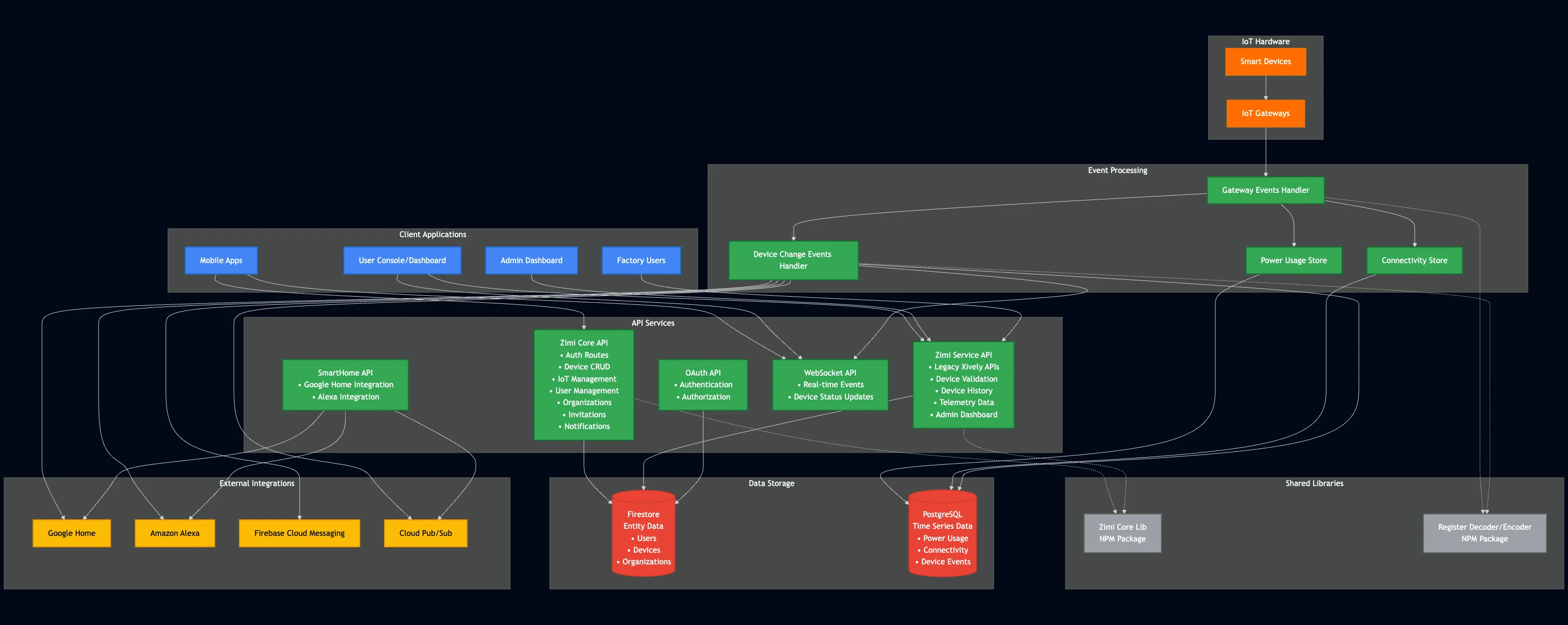
Task: Click the Power Usage Store node
Action: point(1293,260)
